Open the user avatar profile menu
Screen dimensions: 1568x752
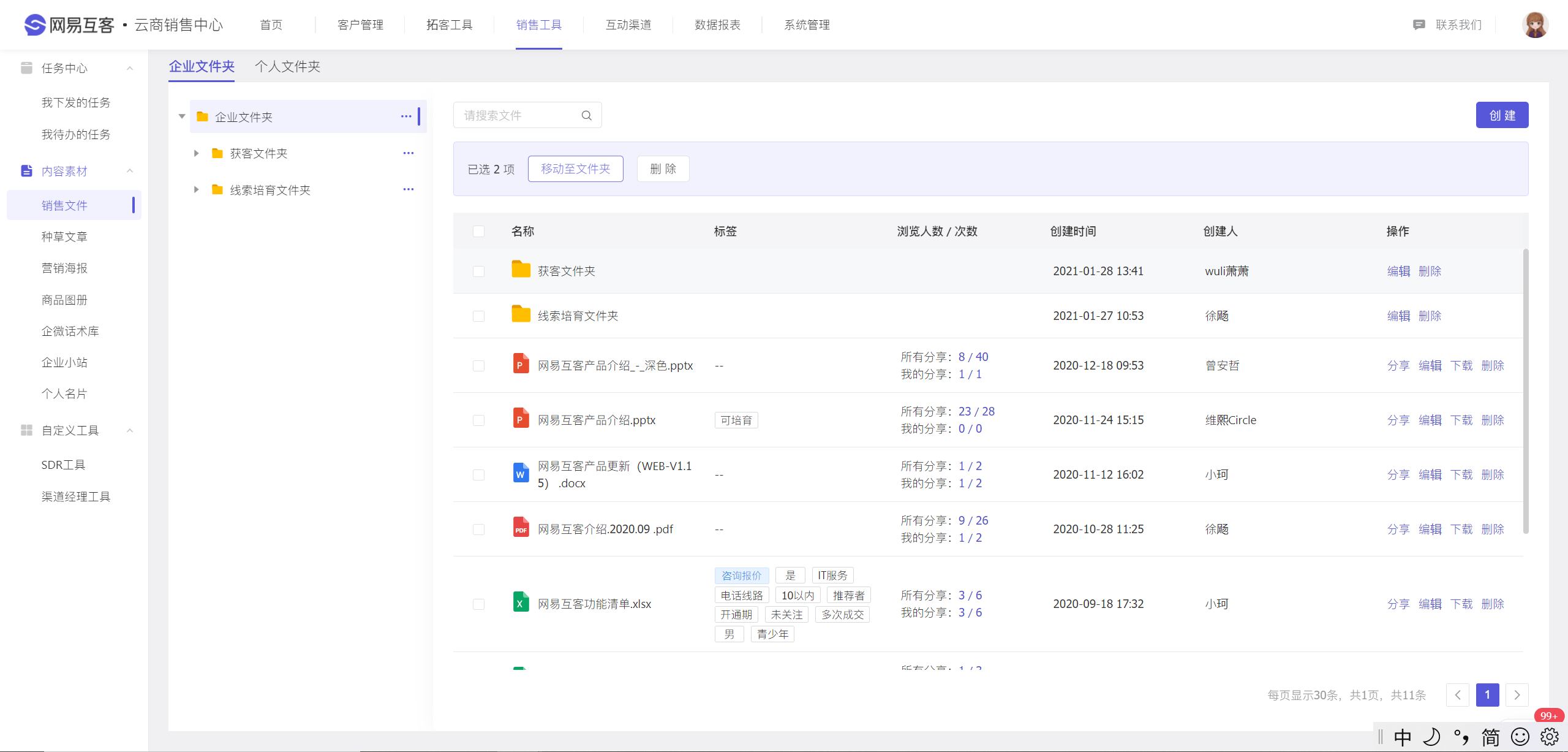pyautogui.click(x=1535, y=25)
